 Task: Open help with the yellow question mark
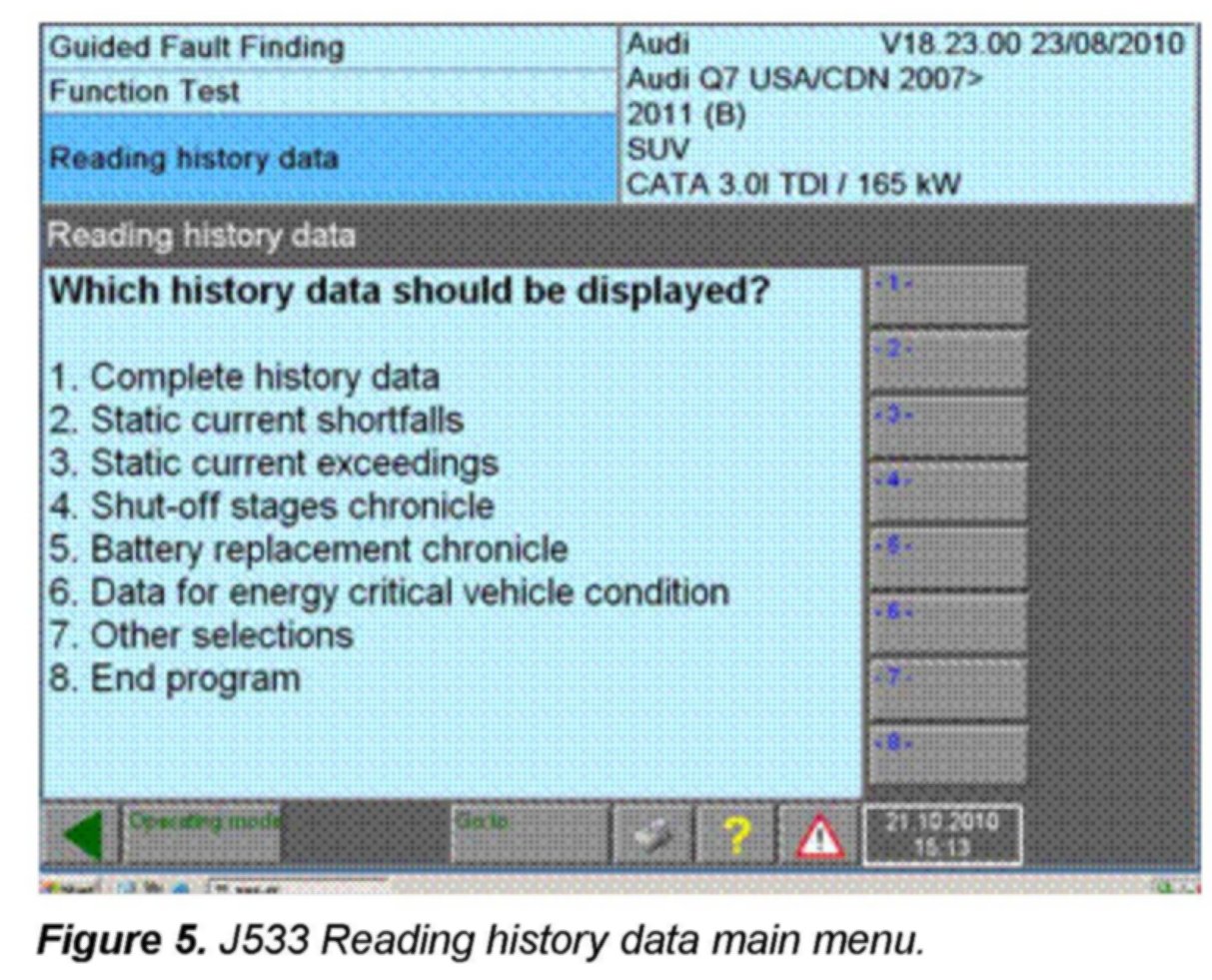pyautogui.click(x=735, y=835)
